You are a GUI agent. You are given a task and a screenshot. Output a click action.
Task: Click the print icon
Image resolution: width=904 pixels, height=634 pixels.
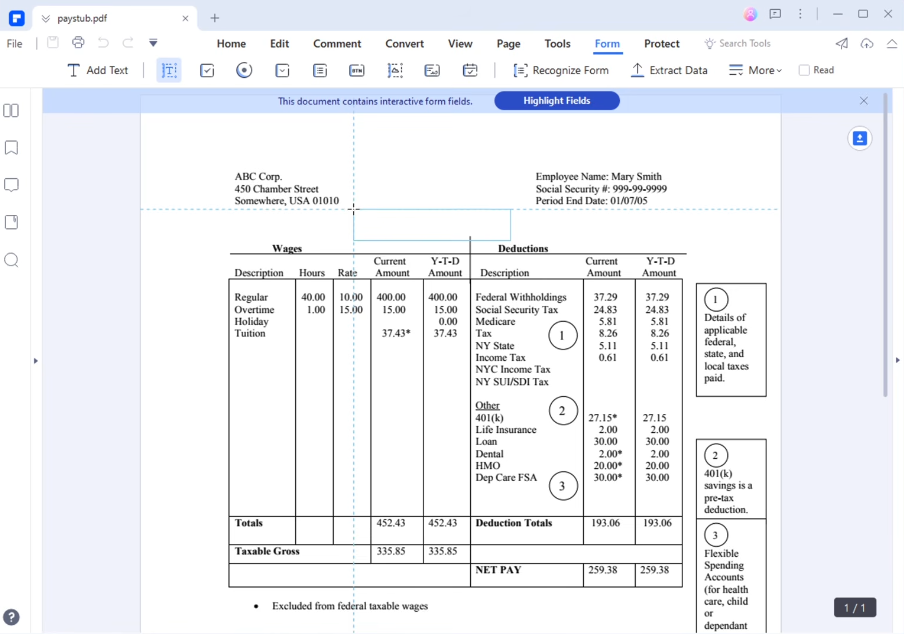click(78, 43)
